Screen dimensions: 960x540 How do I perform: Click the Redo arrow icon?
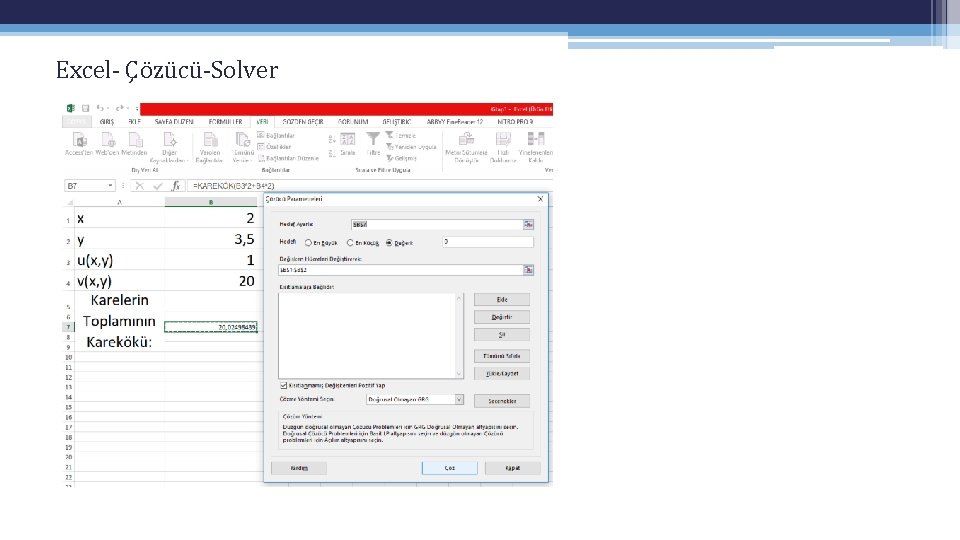pos(119,108)
